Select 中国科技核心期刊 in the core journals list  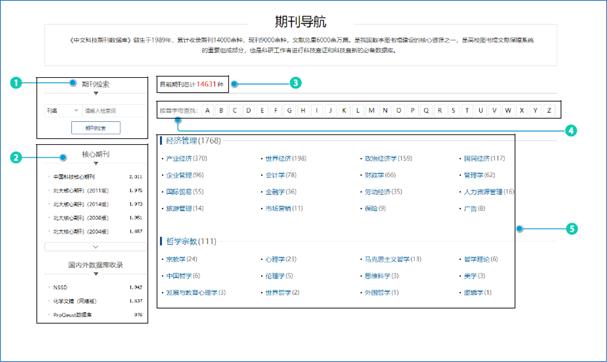74,177
